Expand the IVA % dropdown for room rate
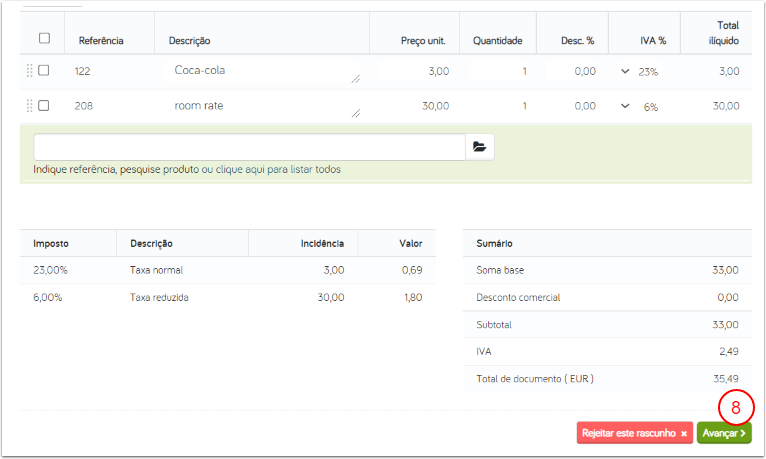The width and height of the screenshot is (766, 459). click(x=626, y=106)
